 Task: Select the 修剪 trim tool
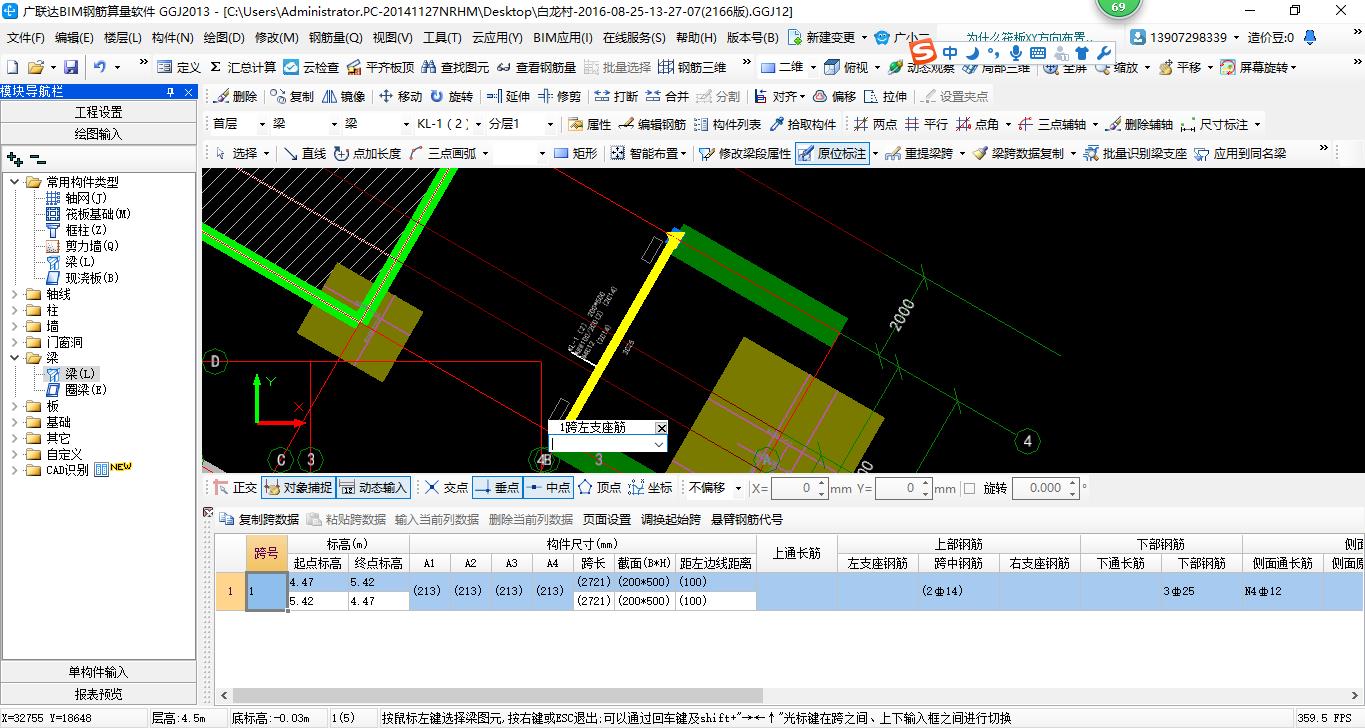[x=559, y=97]
